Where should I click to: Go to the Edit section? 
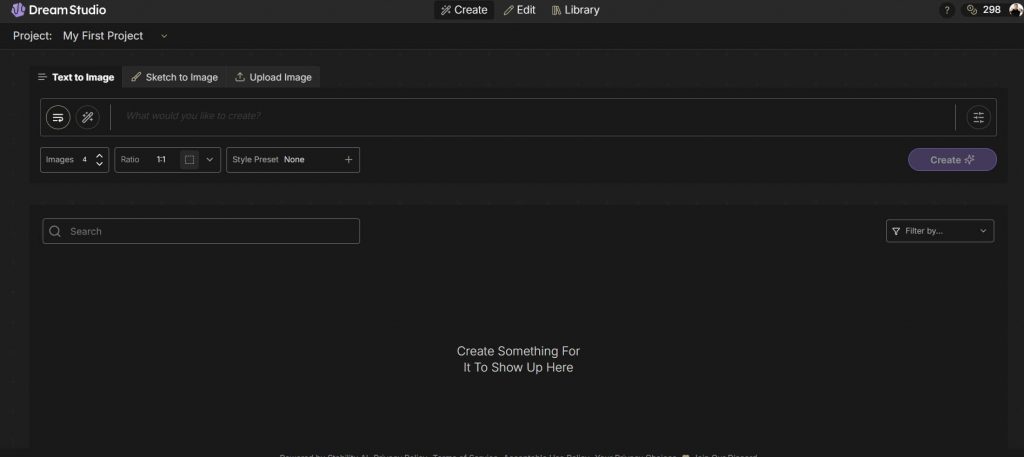tap(519, 10)
